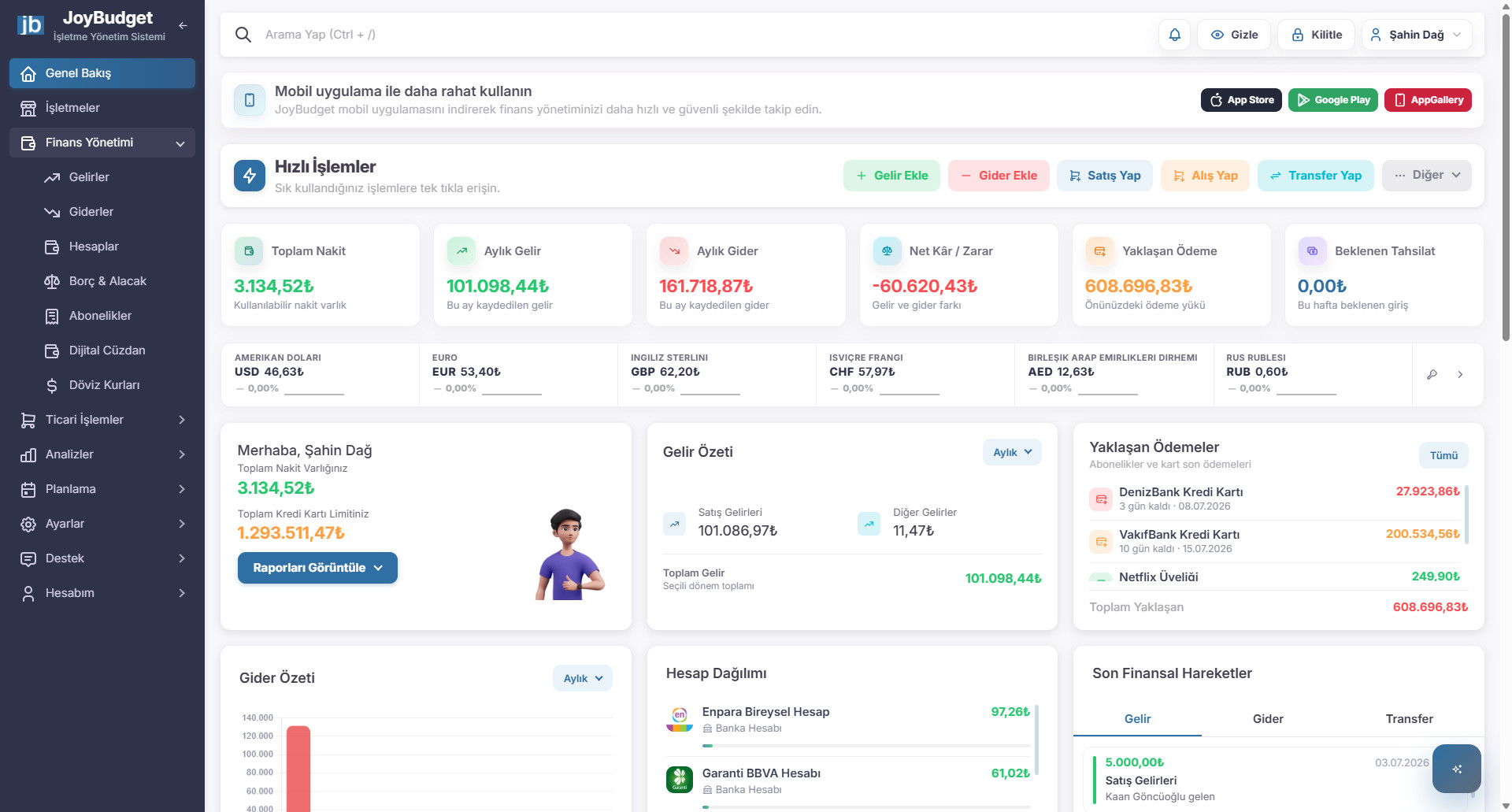The height and width of the screenshot is (812, 1512).
Task: Click the Garanti BBVA bank logo
Action: point(680,780)
